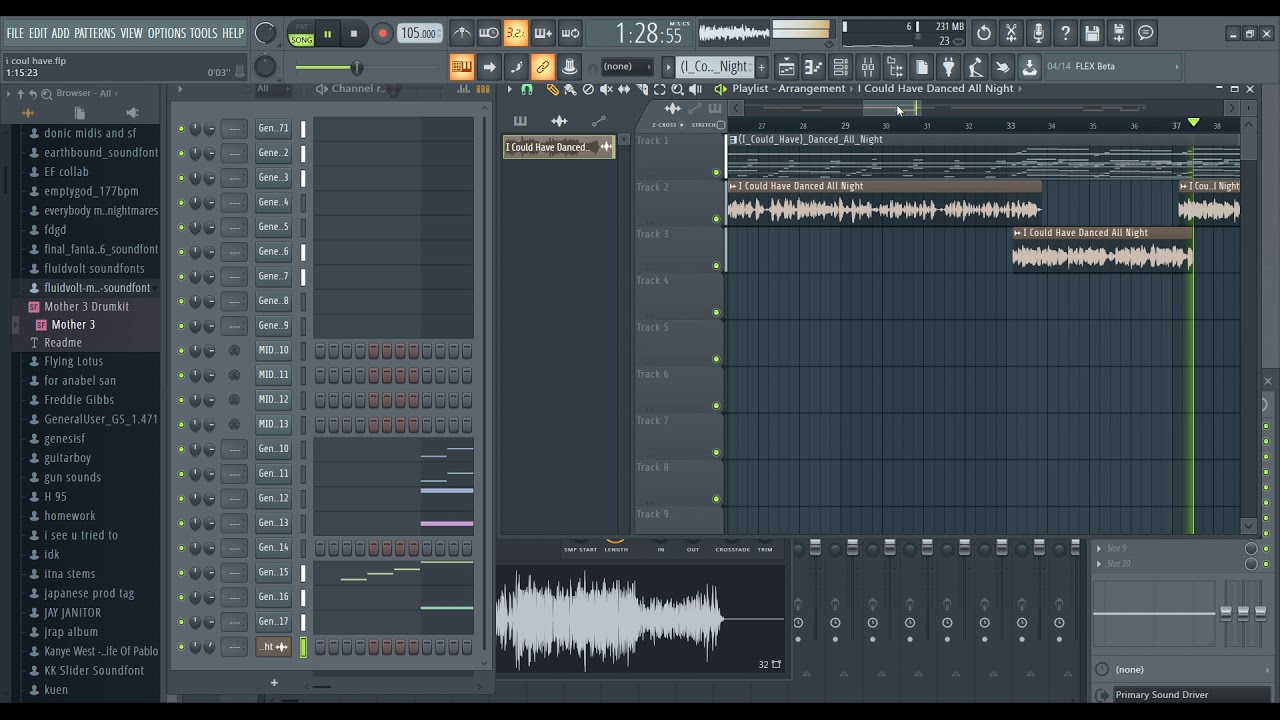The image size is (1280, 720).
Task: Open the ADD menu
Action: [x=61, y=33]
